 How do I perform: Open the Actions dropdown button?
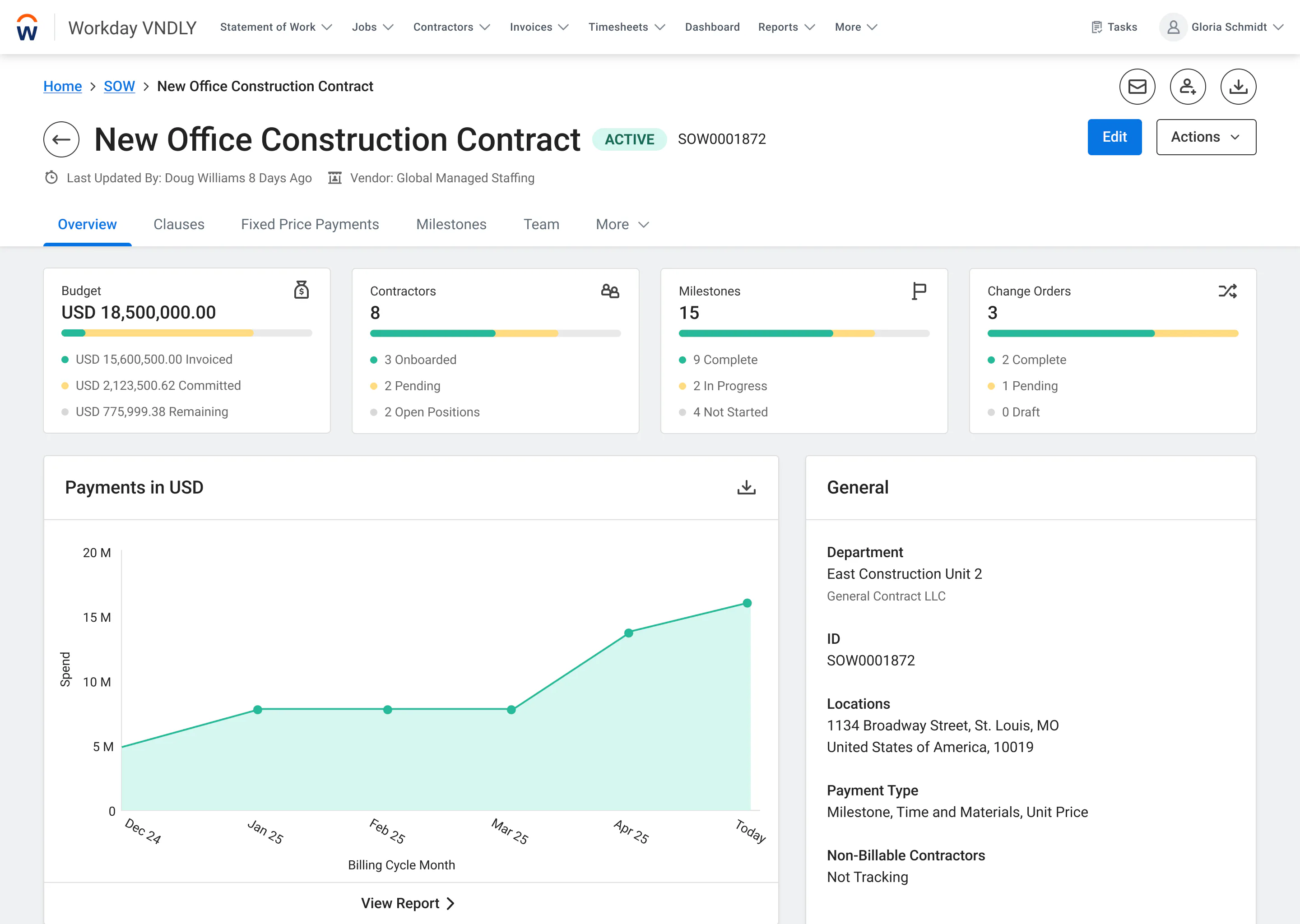pyautogui.click(x=1206, y=137)
